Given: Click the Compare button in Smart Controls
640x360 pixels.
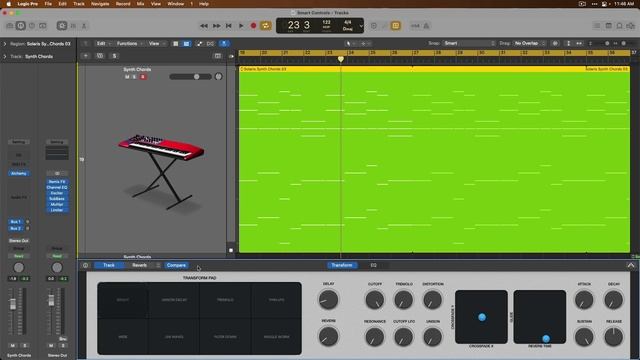Looking at the screenshot, I should 176,265.
